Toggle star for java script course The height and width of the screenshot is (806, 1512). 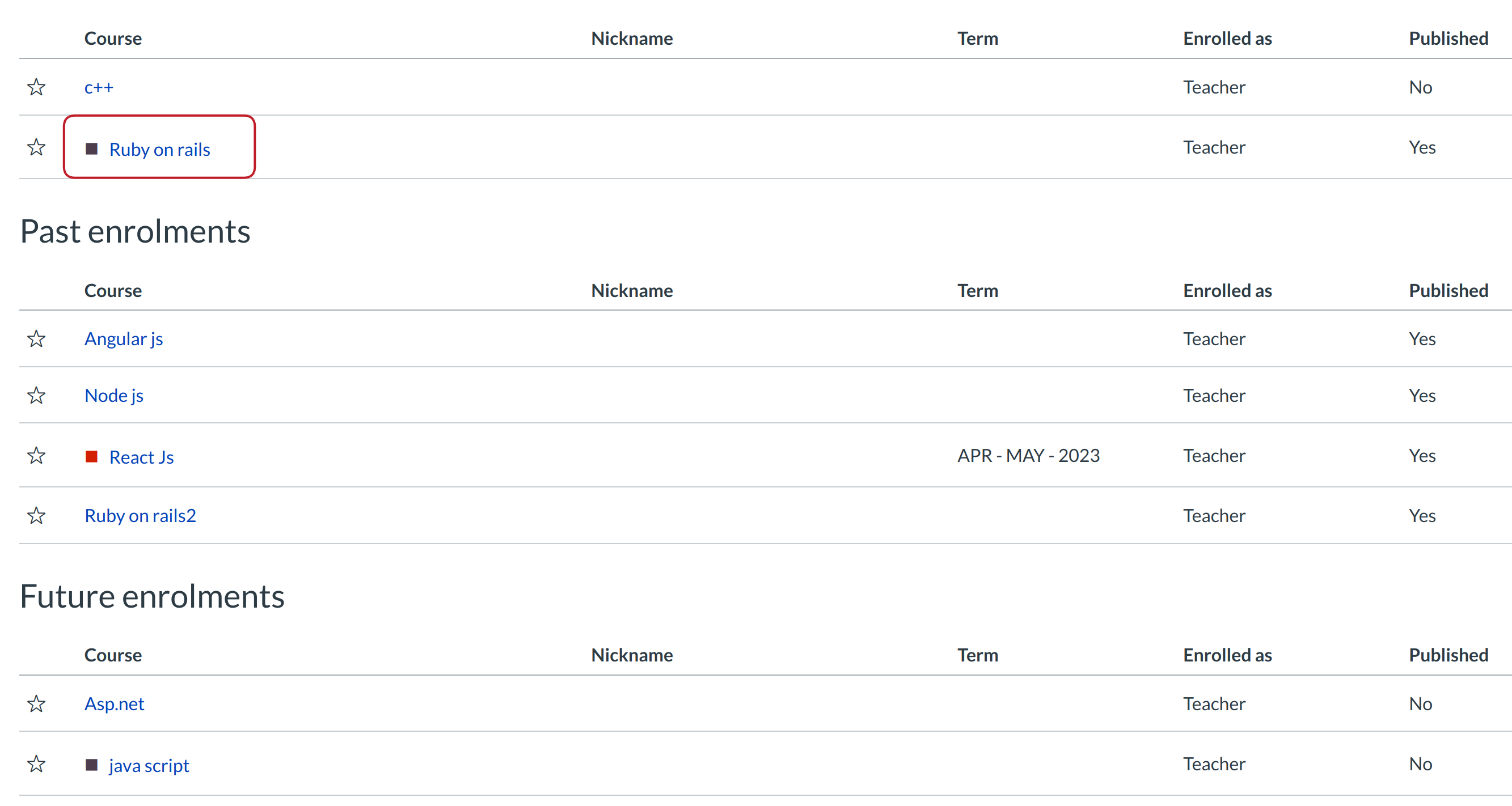pyautogui.click(x=36, y=763)
